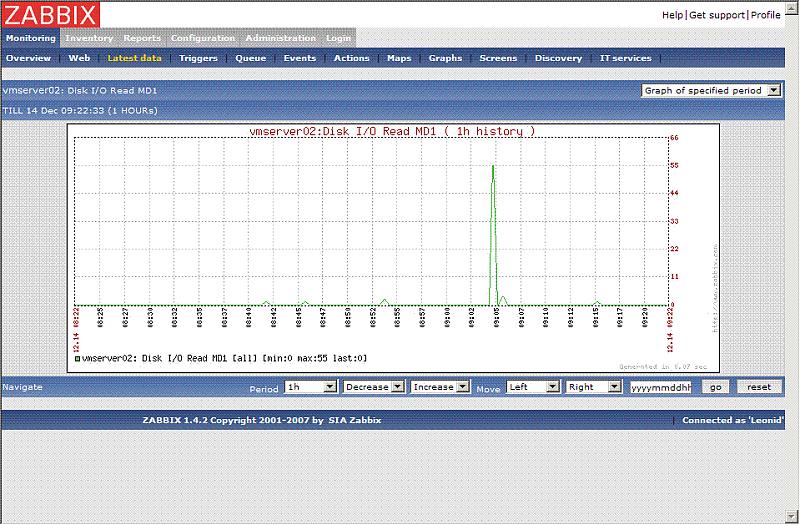Click the ZABBIX logo
800x525 pixels.
tap(51, 15)
